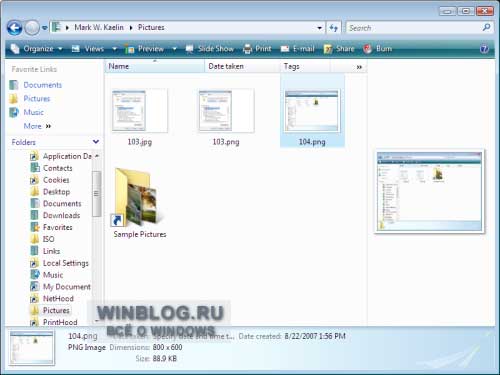Sort by the Date taken column

[242, 67]
